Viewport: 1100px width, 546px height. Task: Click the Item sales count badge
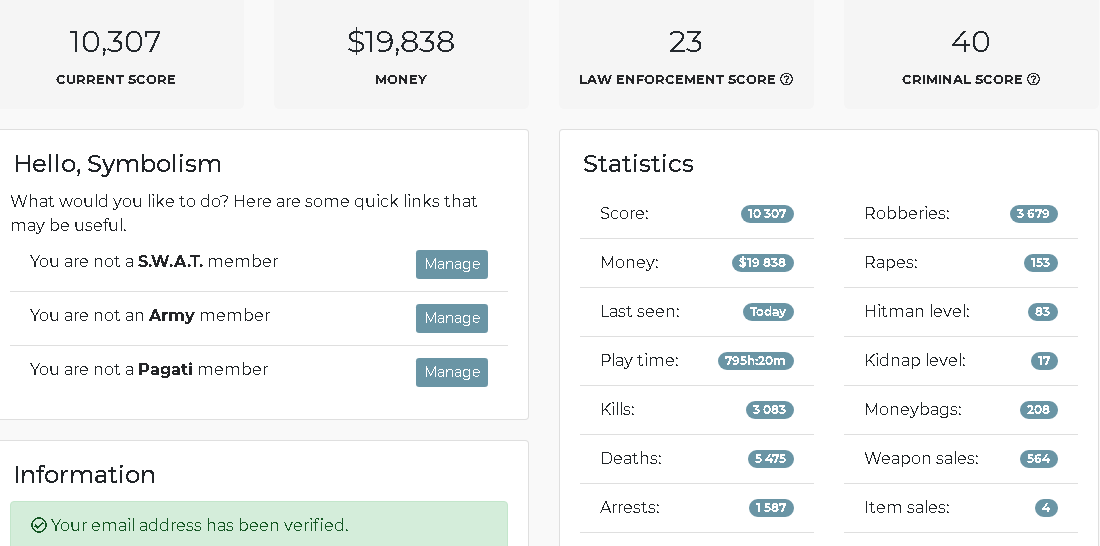(x=1046, y=507)
